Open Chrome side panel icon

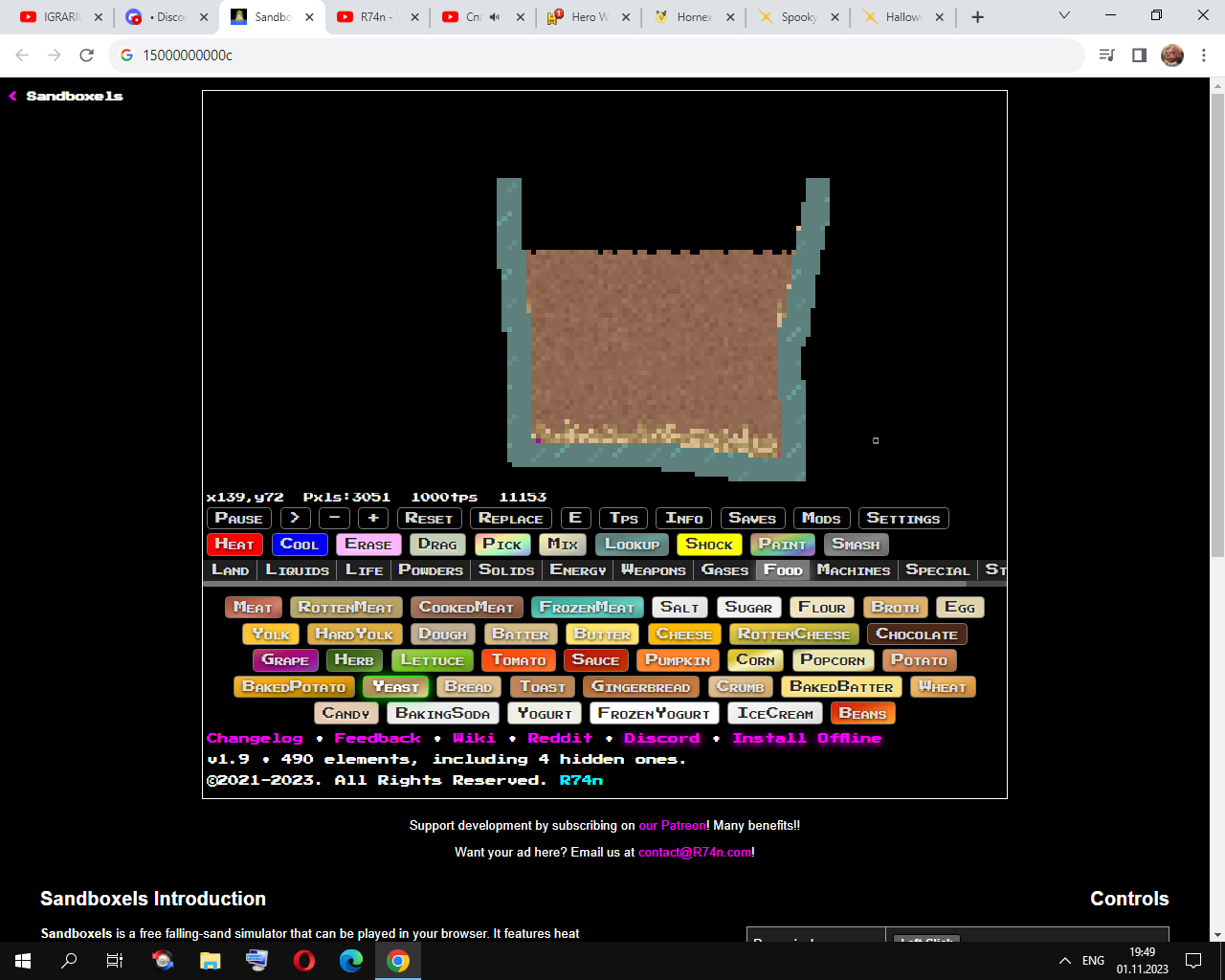click(x=1139, y=56)
